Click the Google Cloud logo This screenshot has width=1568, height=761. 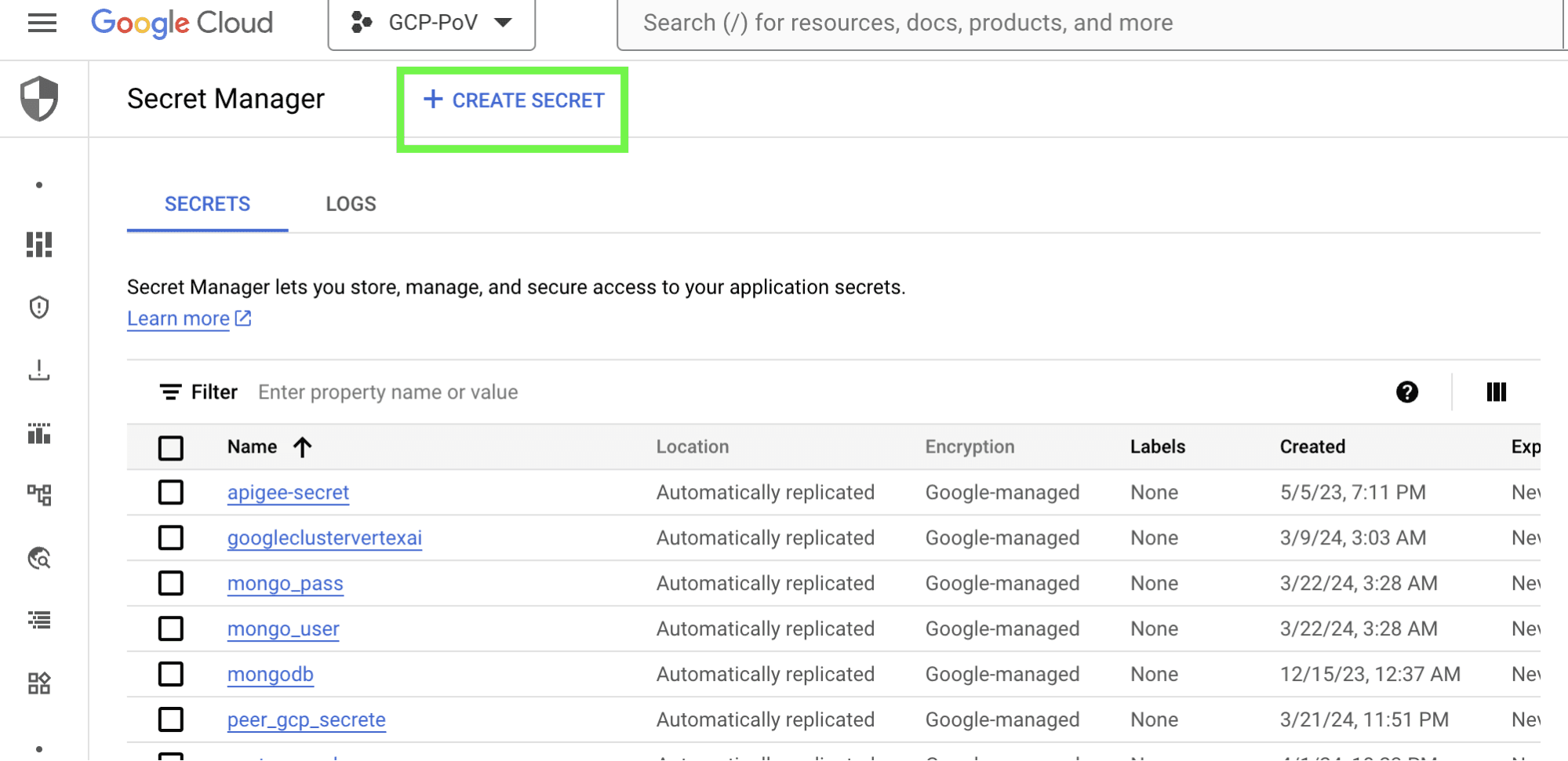click(x=182, y=23)
